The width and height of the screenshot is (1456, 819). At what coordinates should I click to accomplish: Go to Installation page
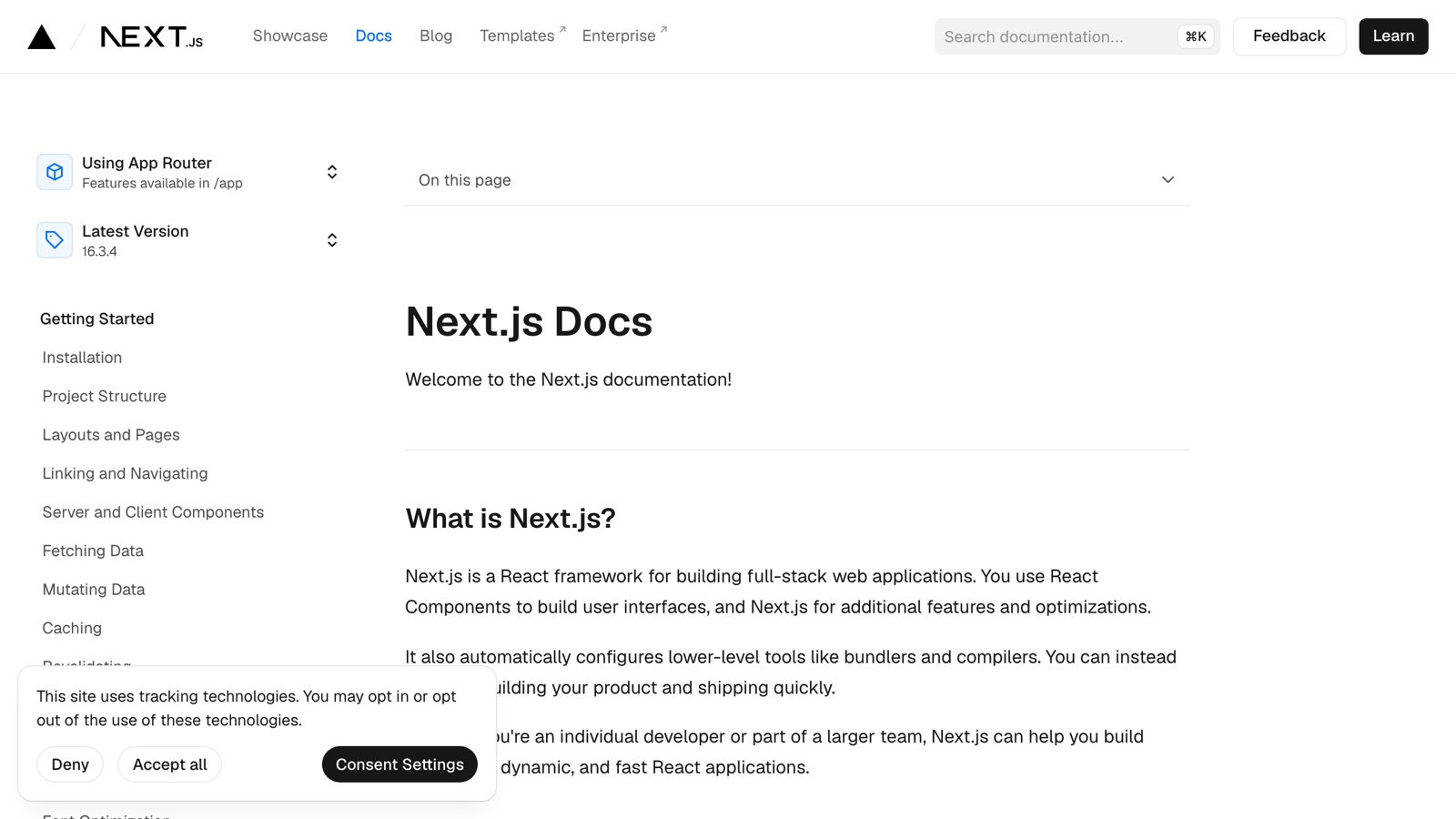82,358
